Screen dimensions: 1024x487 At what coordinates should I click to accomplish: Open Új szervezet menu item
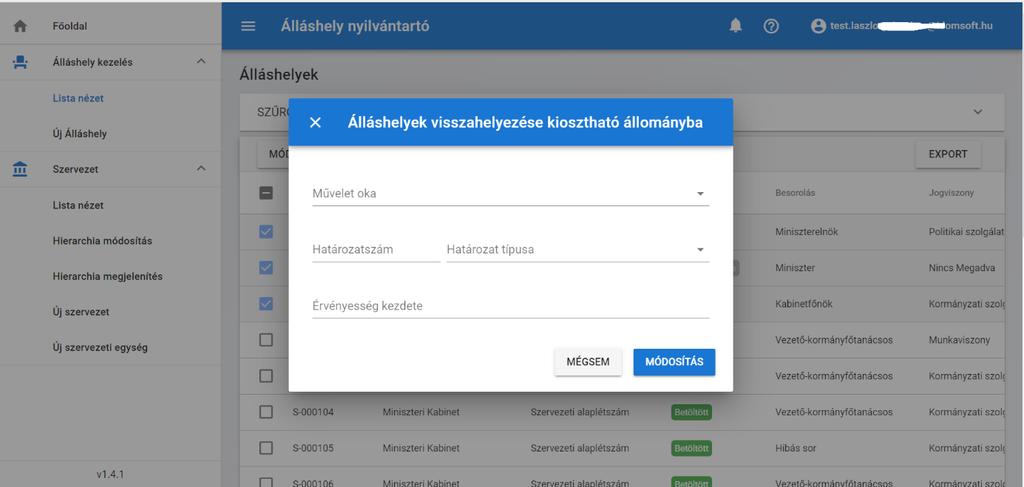[81, 312]
